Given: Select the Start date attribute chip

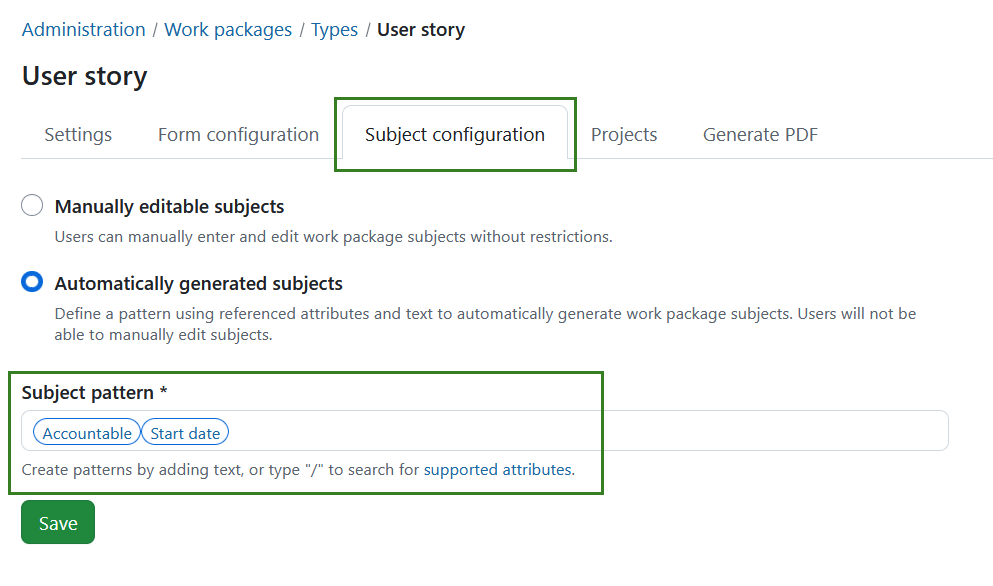Looking at the screenshot, I should [184, 432].
